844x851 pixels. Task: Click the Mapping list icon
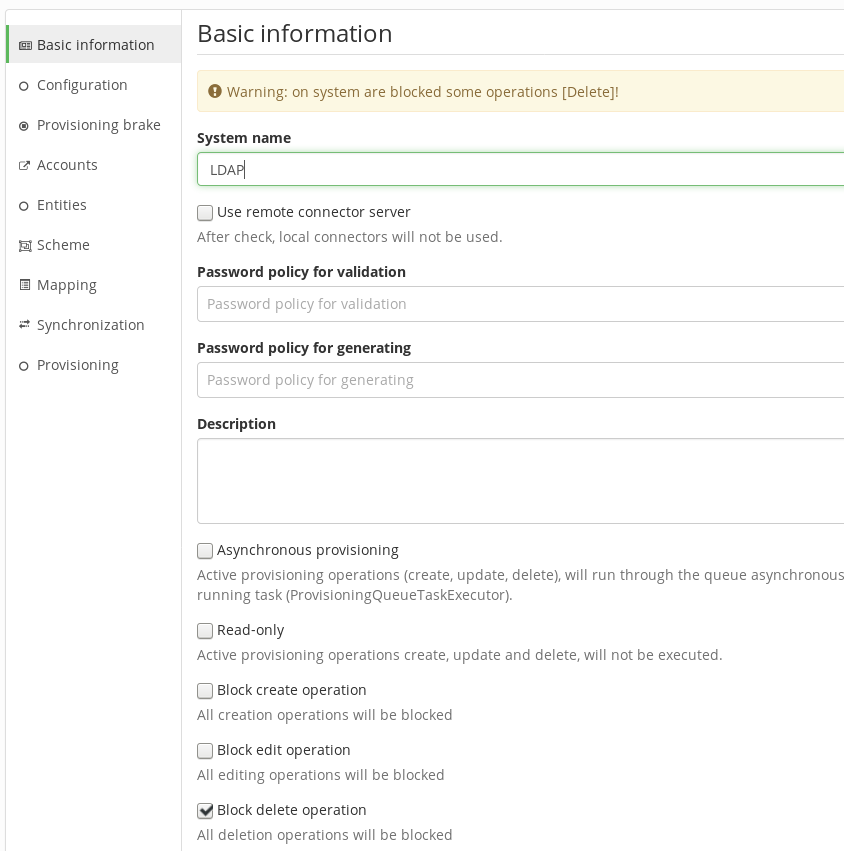tap(24, 285)
